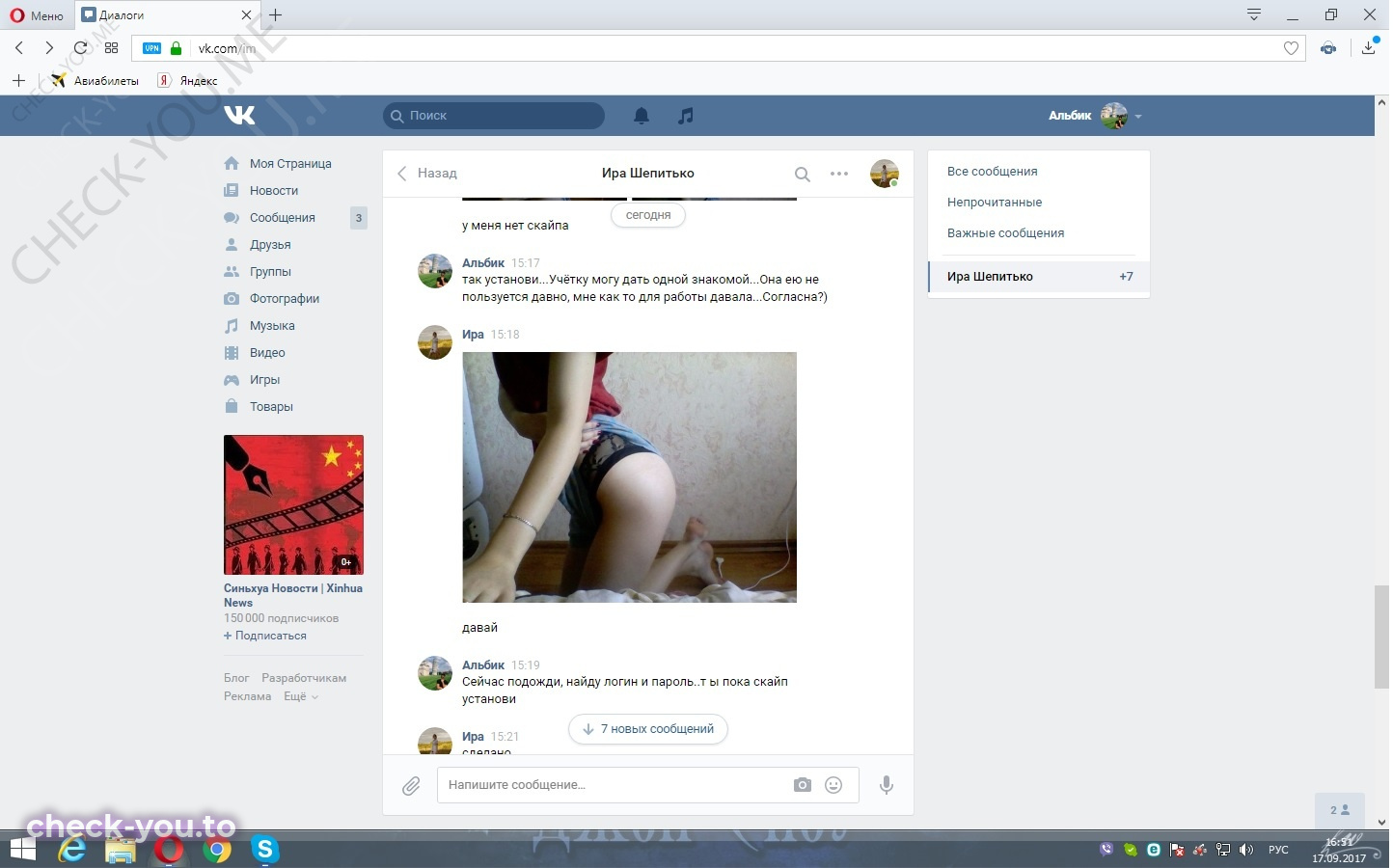Reload the page in Opera toolbar
This screenshot has height=868, width=1393.
(80, 48)
